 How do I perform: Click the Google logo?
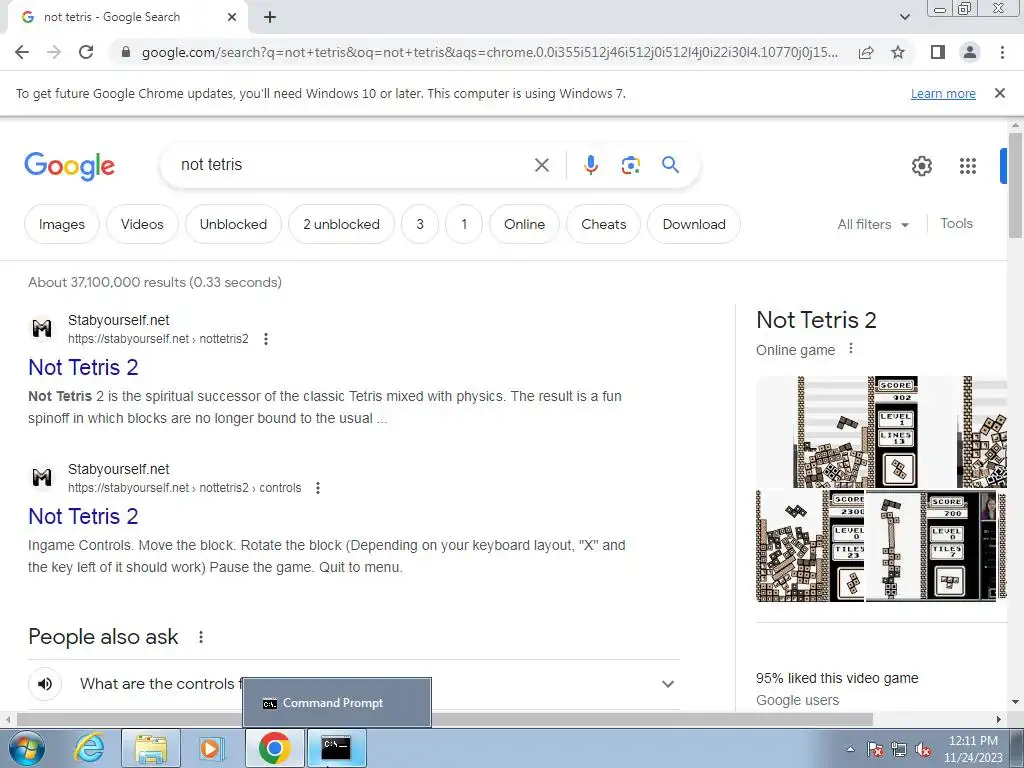click(69, 166)
